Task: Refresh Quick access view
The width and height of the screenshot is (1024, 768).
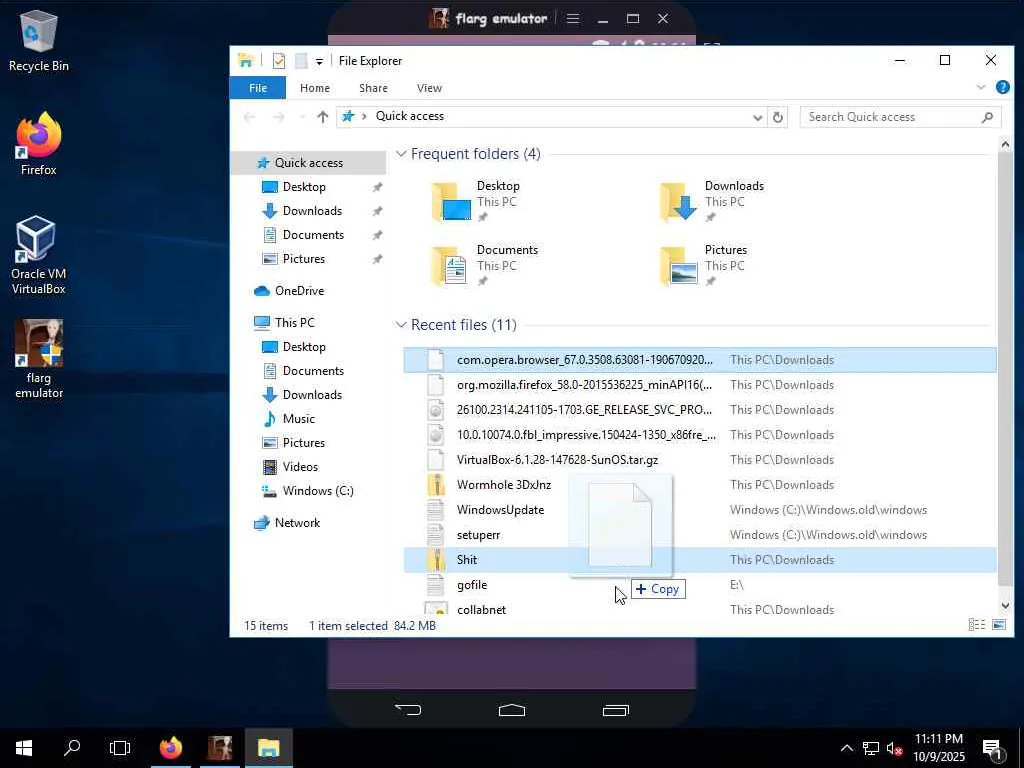Action: (x=777, y=118)
